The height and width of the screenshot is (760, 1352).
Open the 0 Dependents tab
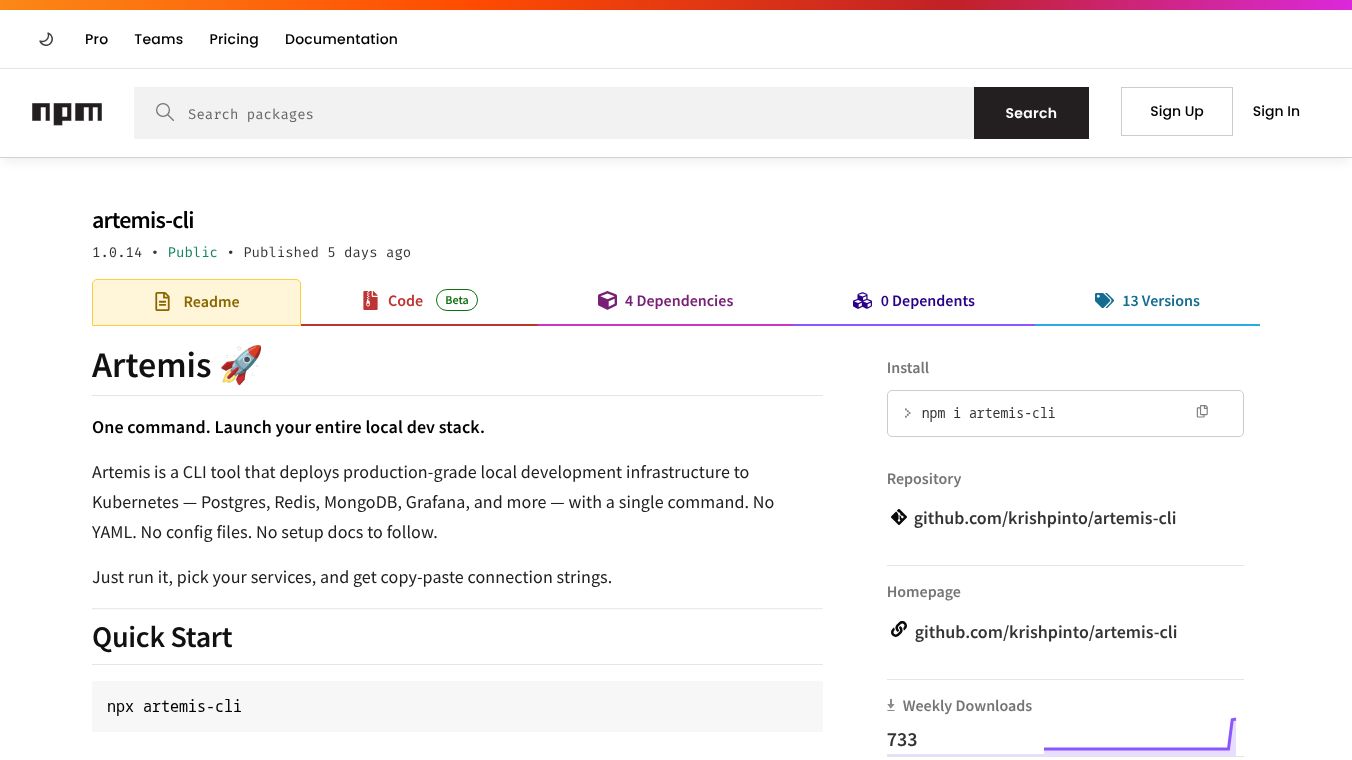point(914,301)
